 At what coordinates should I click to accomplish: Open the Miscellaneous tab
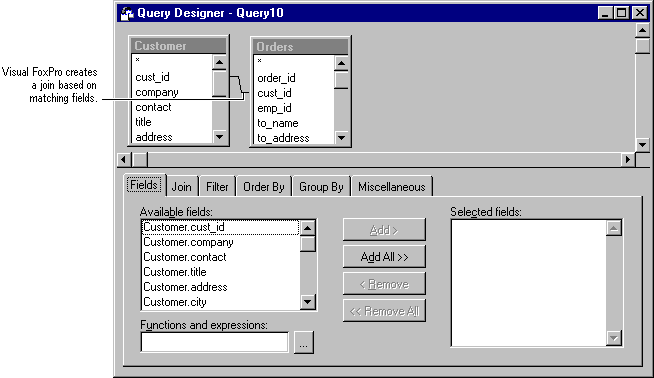[x=392, y=186]
